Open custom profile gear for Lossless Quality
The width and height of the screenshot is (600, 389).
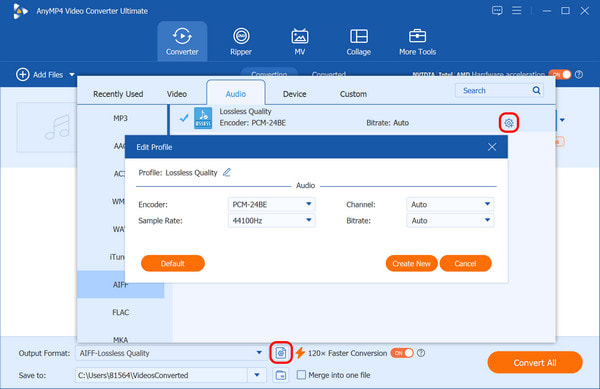pyautogui.click(x=509, y=123)
